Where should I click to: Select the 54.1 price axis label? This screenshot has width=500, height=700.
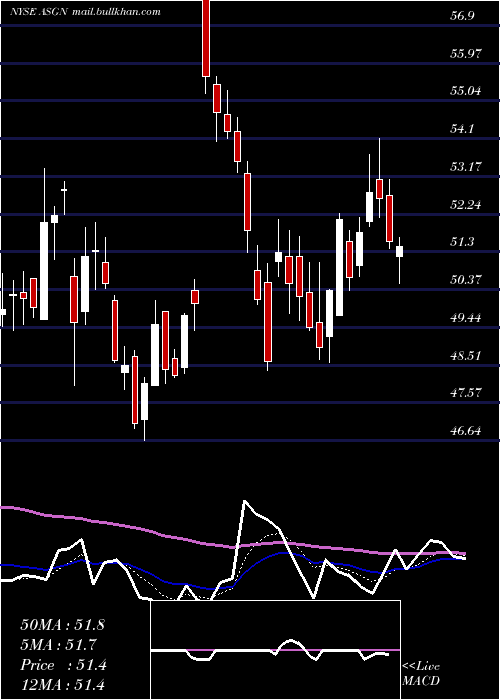coord(462,129)
